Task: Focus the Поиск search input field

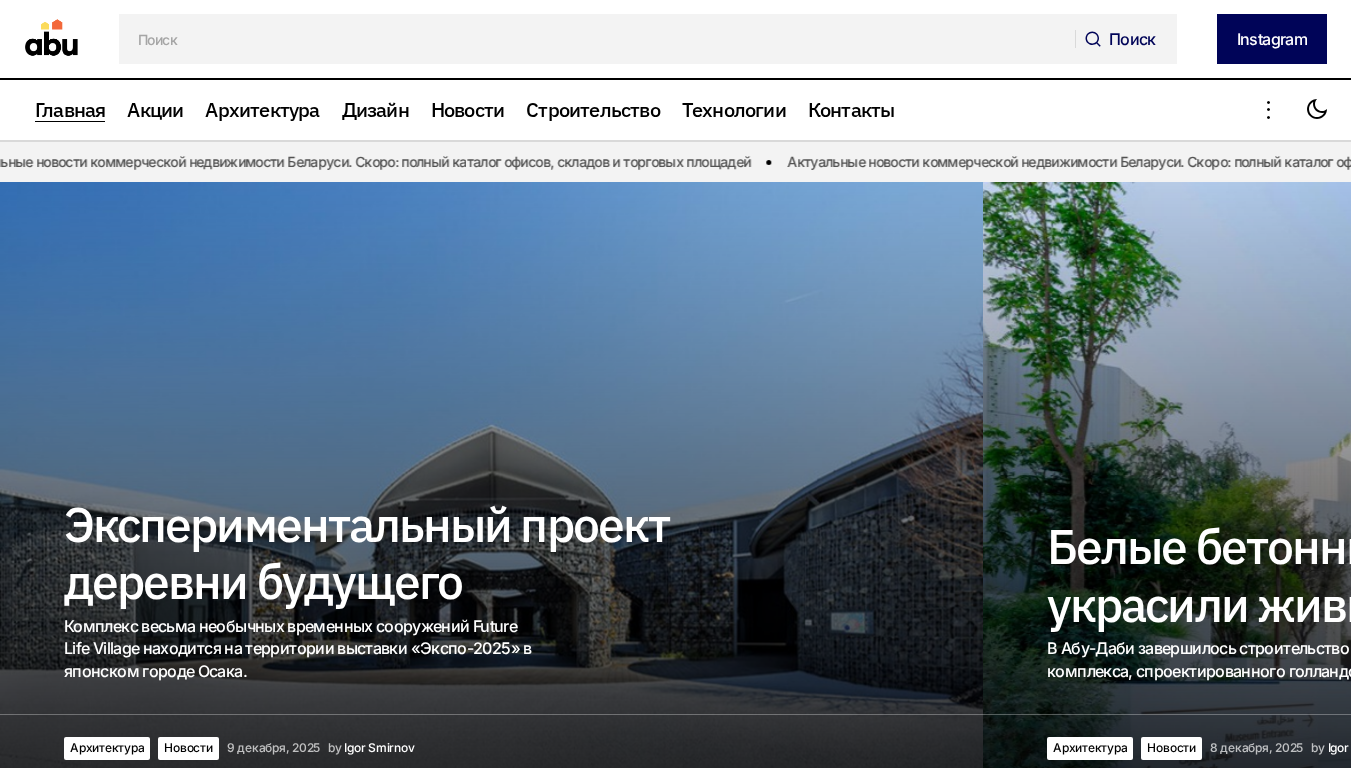Action: click(x=597, y=39)
